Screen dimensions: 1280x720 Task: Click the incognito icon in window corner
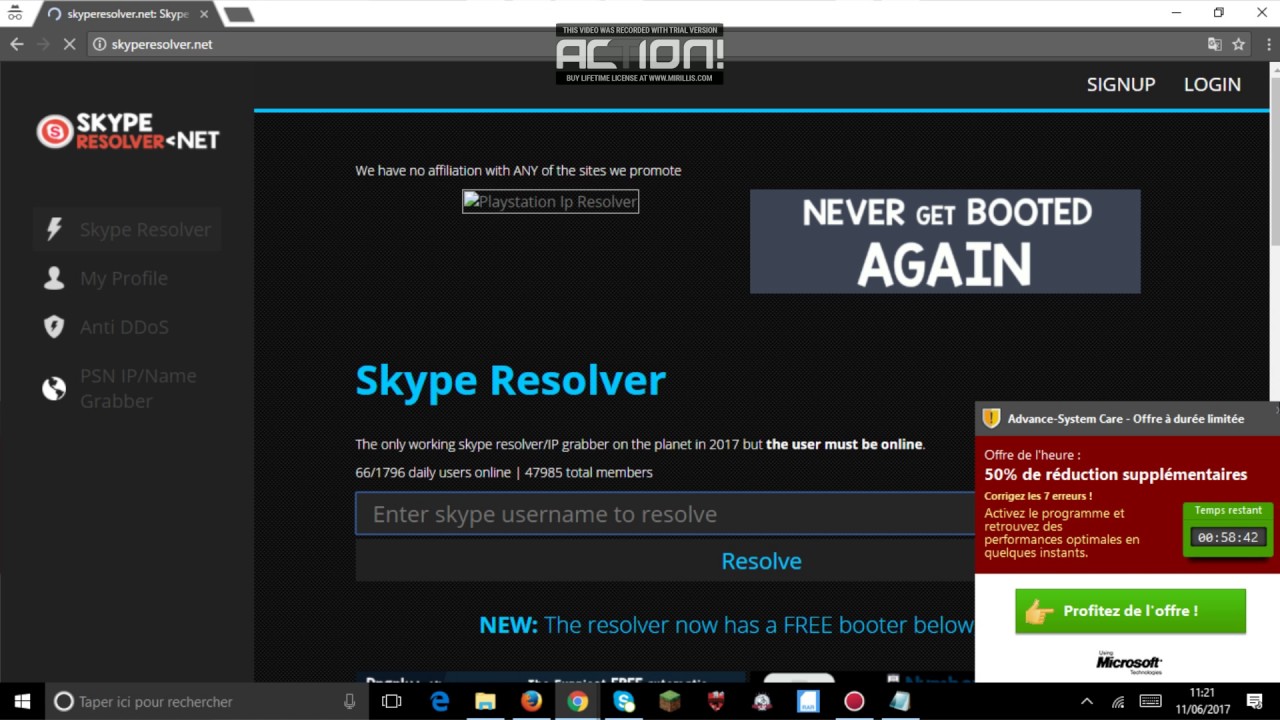pos(14,13)
